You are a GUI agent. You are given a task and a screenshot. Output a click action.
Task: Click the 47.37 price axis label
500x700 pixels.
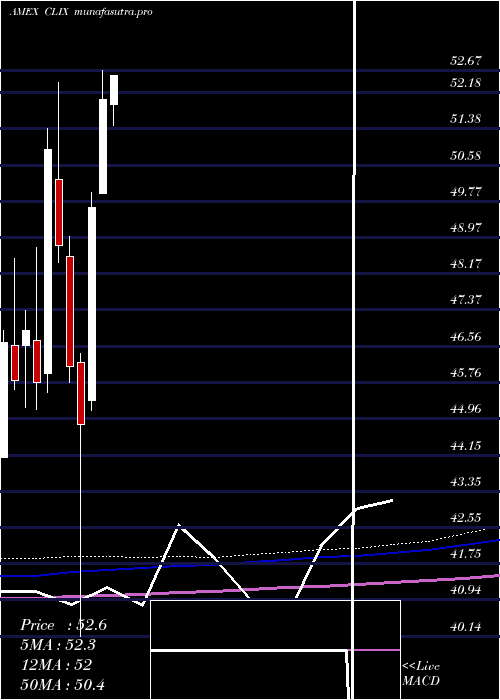pyautogui.click(x=465, y=300)
